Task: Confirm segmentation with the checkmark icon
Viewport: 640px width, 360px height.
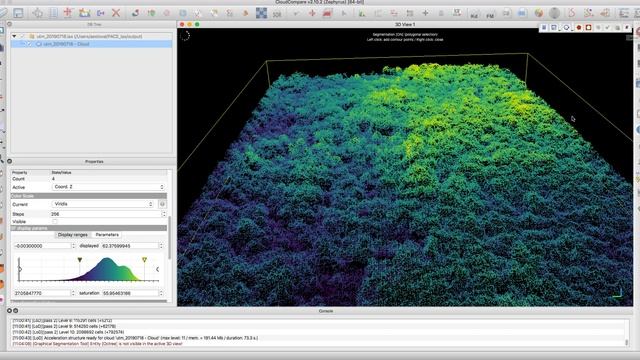Action: [607, 28]
